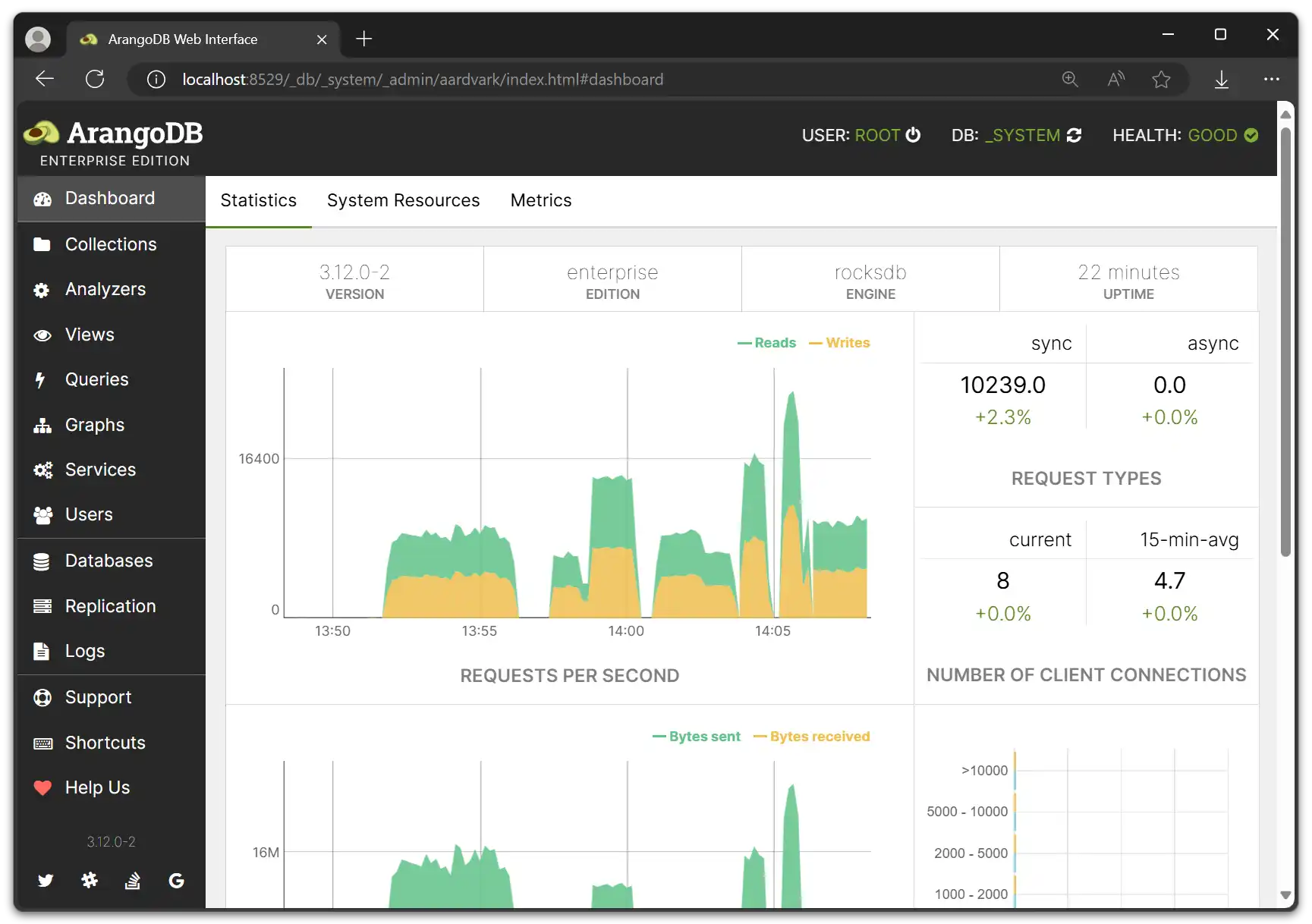Add page to favorites star icon
Viewport: 1312px width, 924px height.
[x=1161, y=79]
